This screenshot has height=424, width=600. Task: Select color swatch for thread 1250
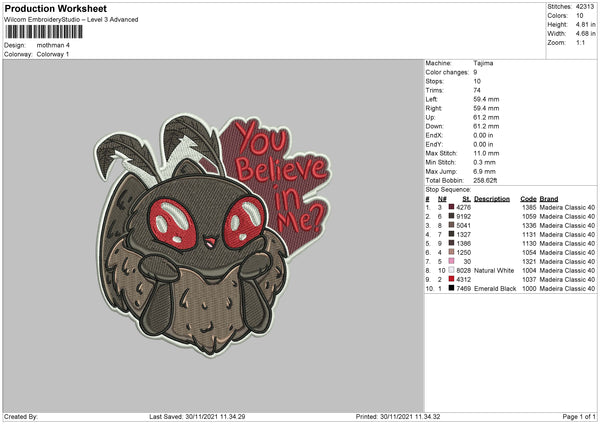tap(452, 252)
